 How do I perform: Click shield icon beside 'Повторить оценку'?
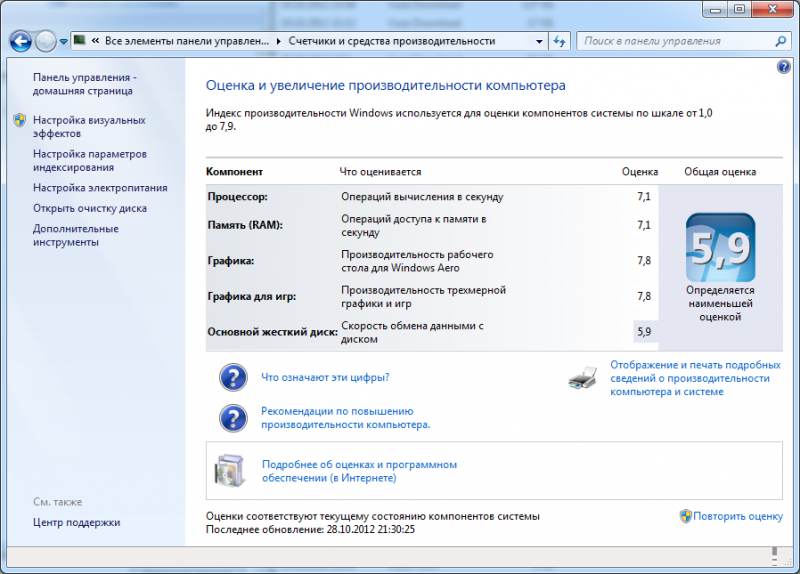[686, 516]
